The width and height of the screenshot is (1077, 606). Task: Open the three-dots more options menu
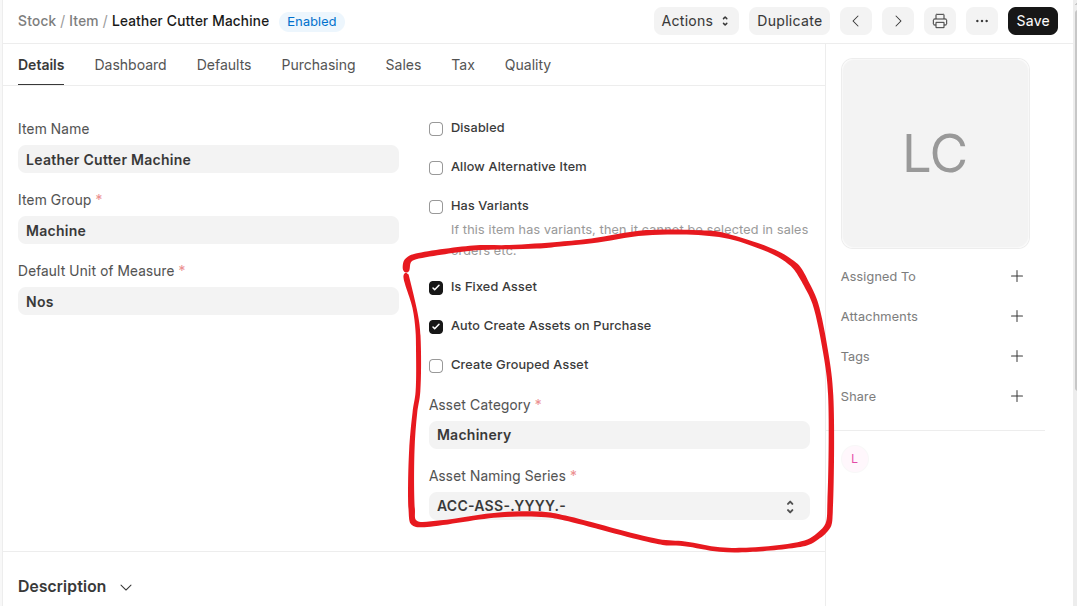pyautogui.click(x=982, y=21)
